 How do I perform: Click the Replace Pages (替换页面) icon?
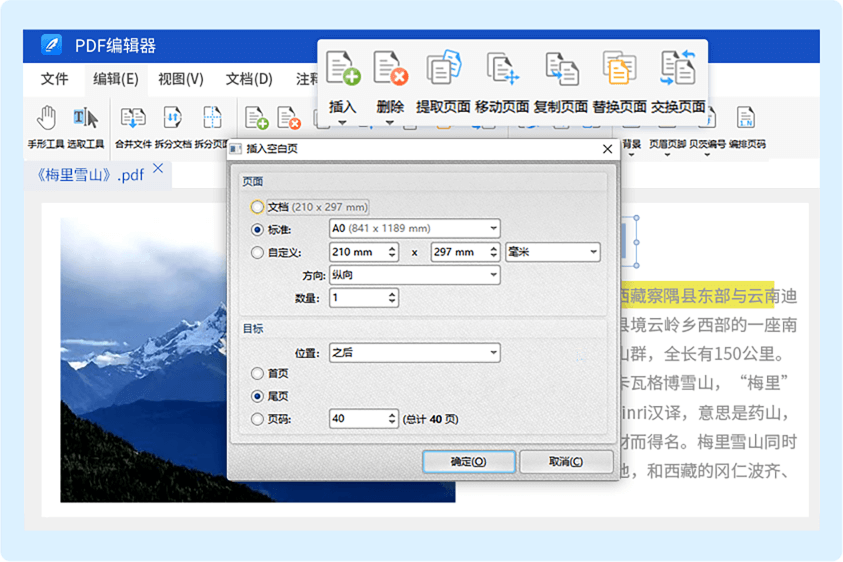tap(619, 69)
